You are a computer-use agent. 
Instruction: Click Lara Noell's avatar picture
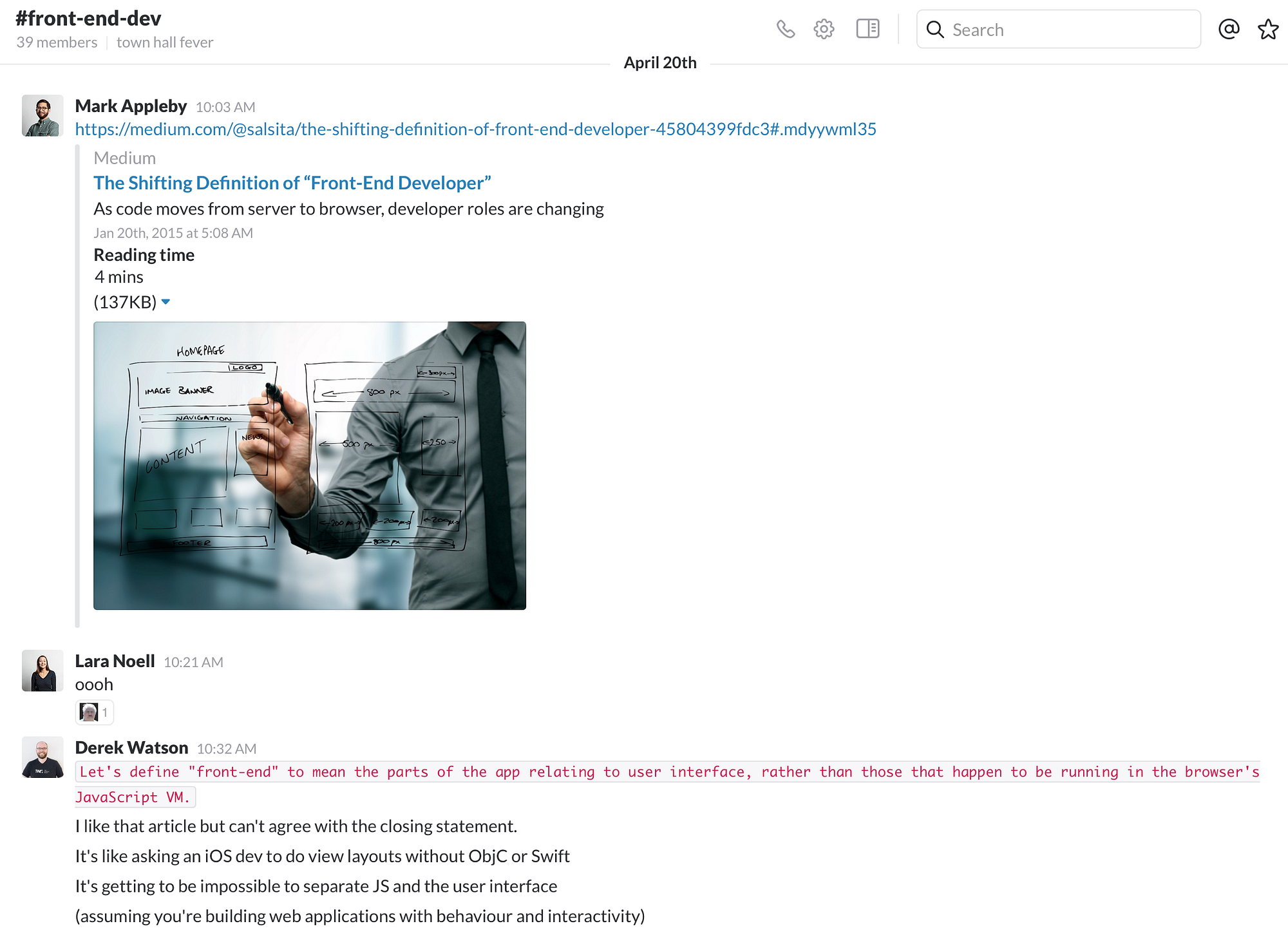(x=43, y=670)
